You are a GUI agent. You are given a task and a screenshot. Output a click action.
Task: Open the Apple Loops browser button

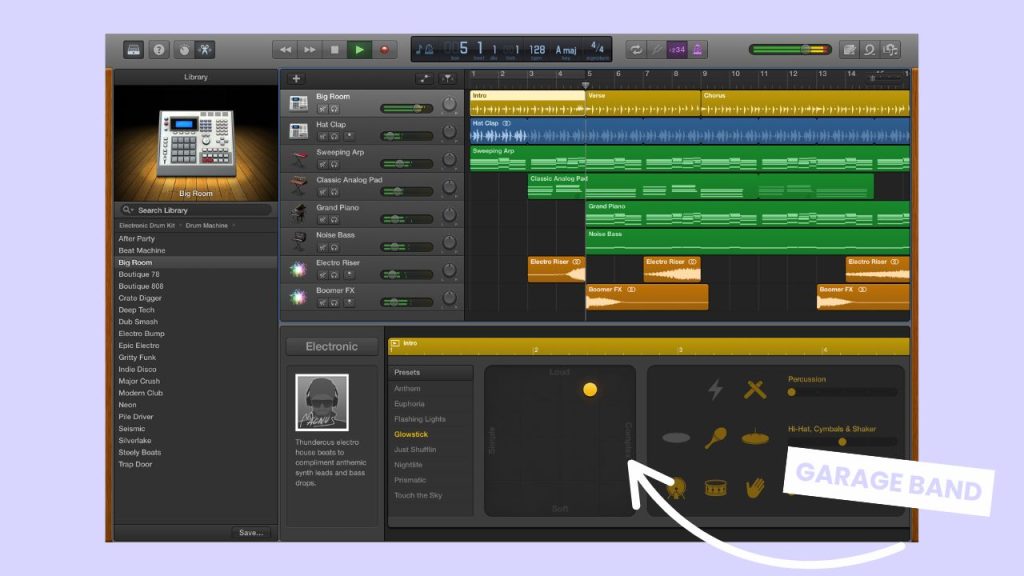(x=869, y=50)
